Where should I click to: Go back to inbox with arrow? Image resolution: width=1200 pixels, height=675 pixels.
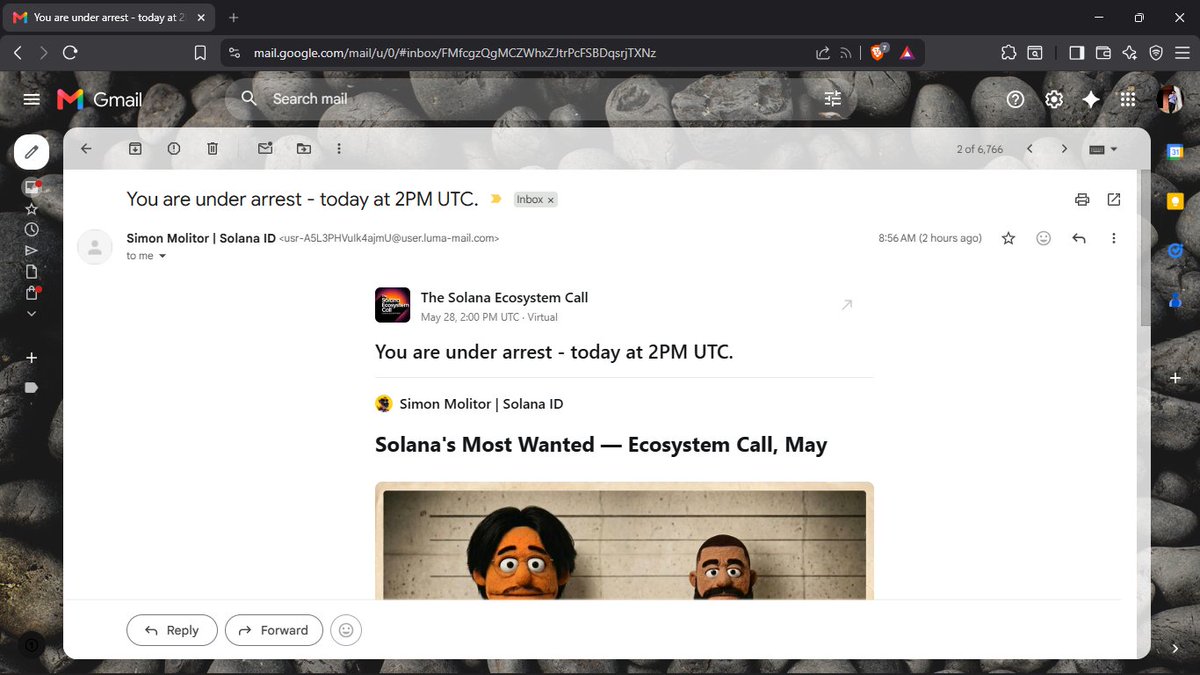(86, 148)
